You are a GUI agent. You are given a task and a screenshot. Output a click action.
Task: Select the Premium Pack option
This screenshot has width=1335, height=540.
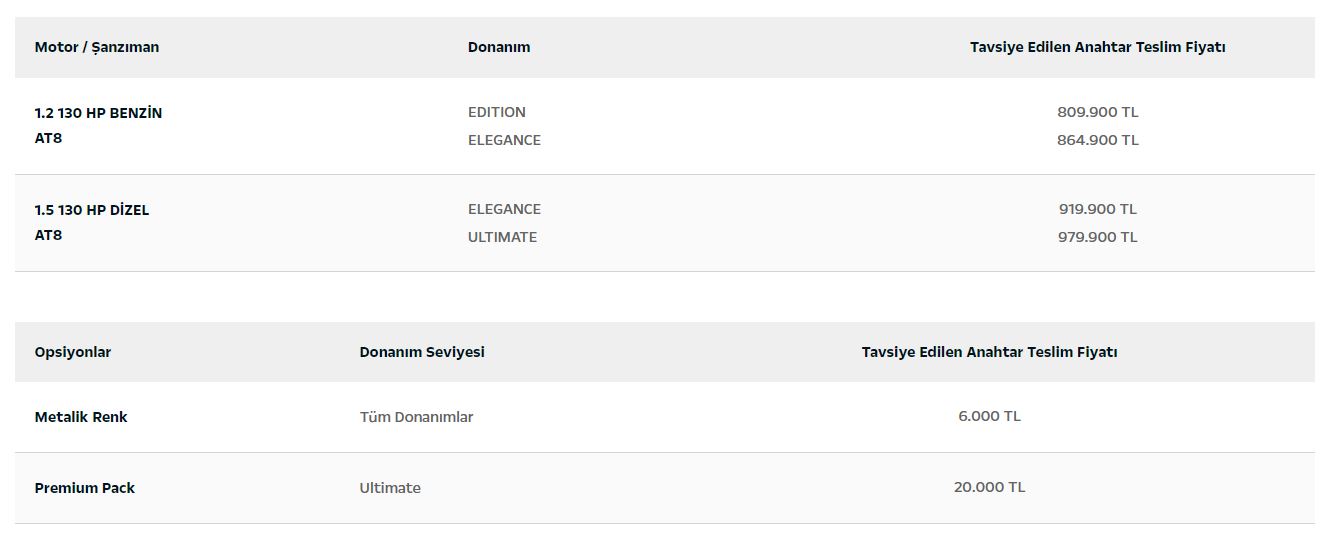85,488
